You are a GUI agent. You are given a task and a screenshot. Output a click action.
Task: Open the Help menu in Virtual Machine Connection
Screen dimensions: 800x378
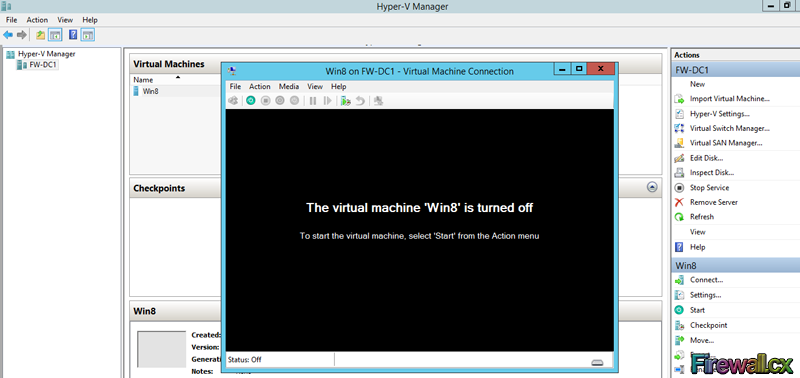click(339, 87)
